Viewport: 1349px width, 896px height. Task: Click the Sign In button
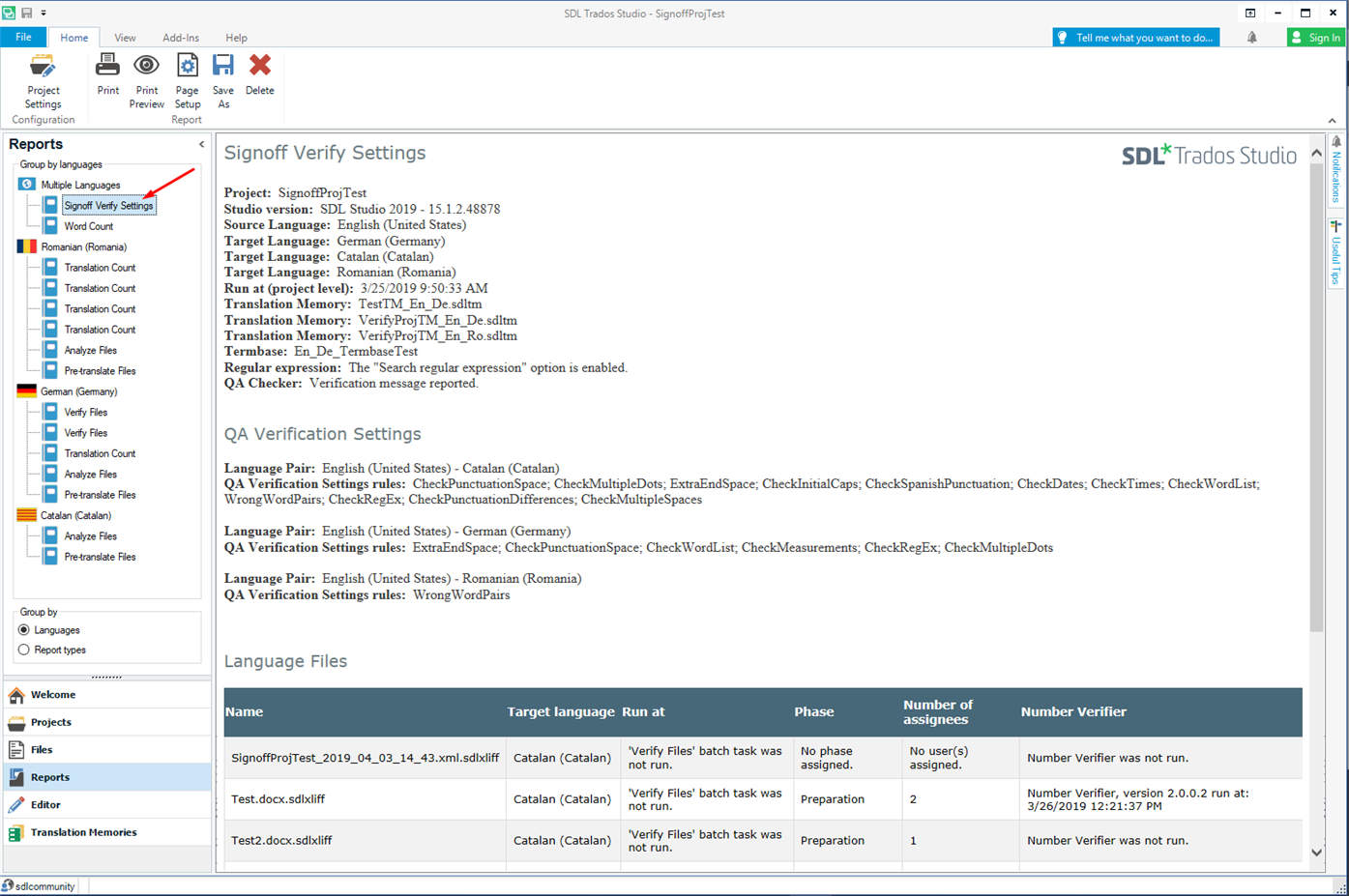(1315, 38)
